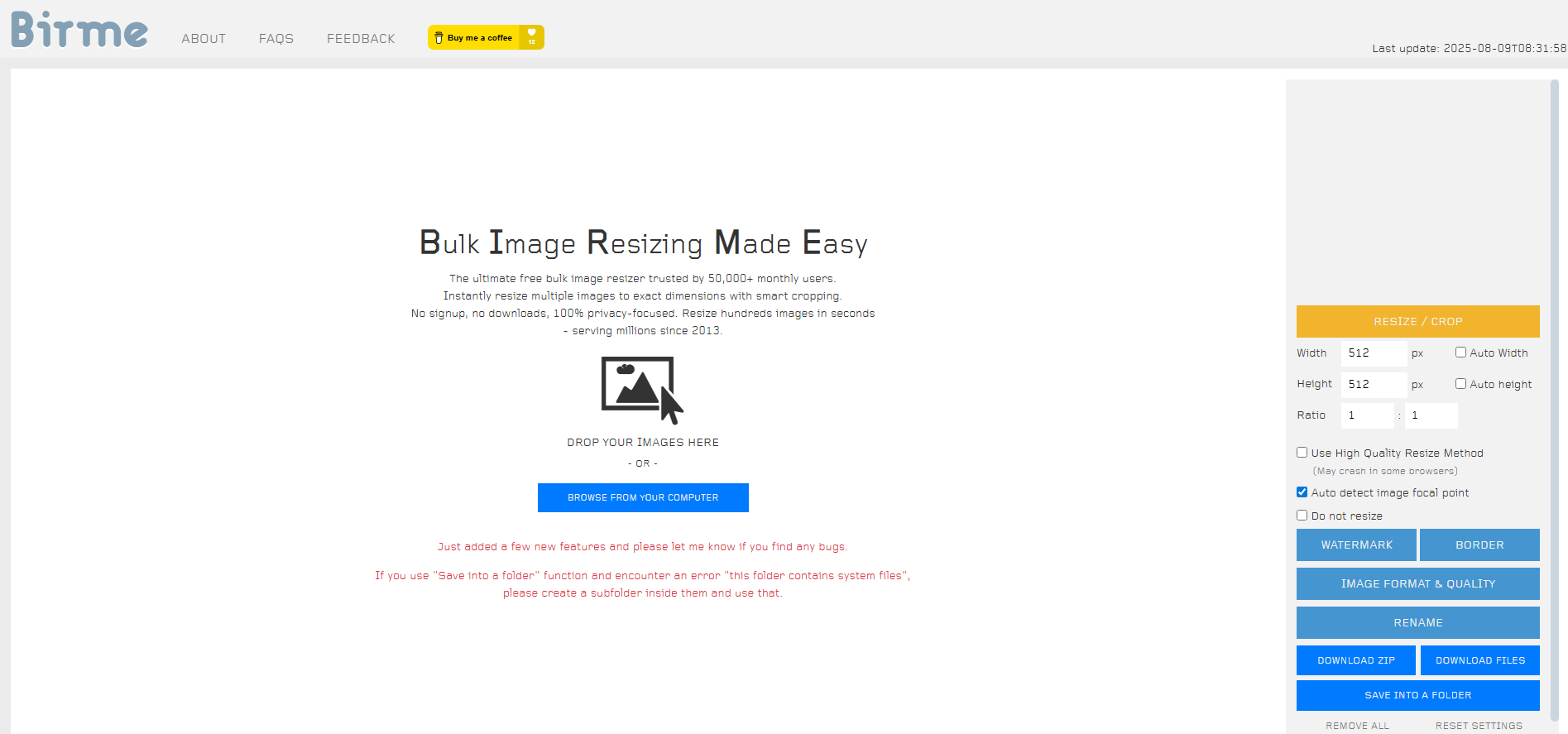Click the Download Files button
This screenshot has width=1568, height=734.
coord(1479,660)
